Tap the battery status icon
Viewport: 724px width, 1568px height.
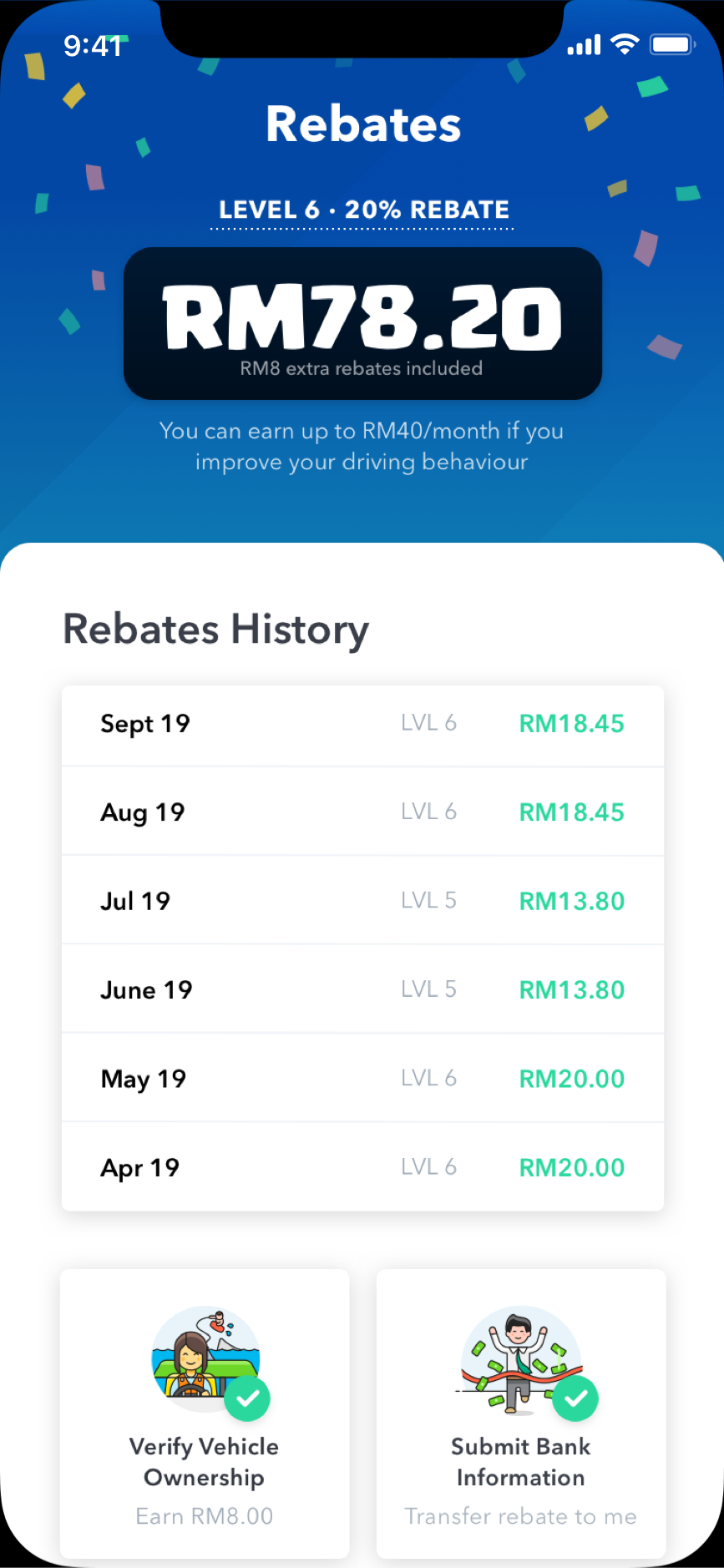673,44
